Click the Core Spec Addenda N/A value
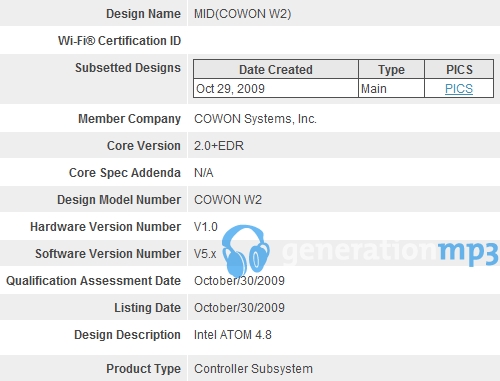Image resolution: width=500 pixels, height=381 pixels. coord(204,173)
